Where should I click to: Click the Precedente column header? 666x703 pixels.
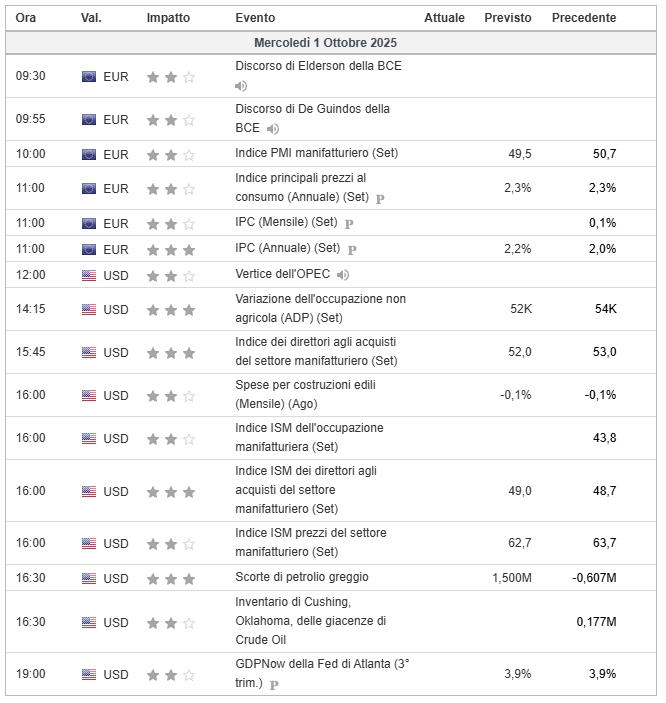click(x=584, y=18)
